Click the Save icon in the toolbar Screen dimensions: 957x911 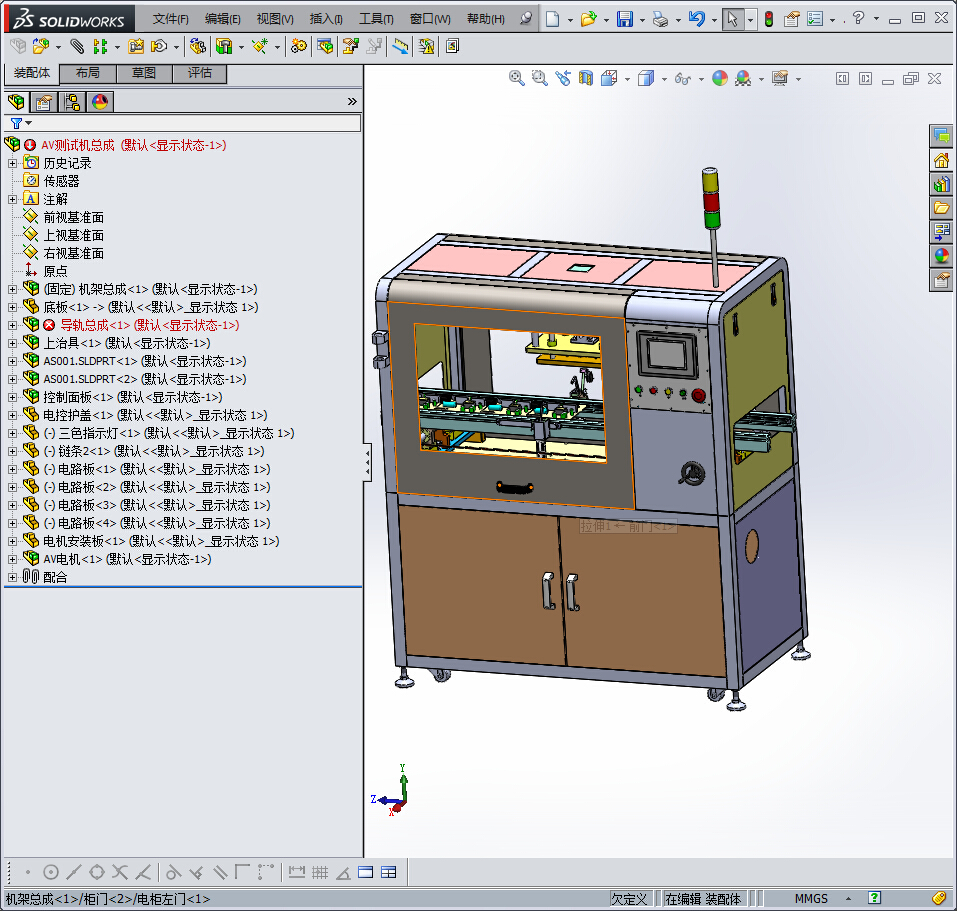click(x=624, y=19)
